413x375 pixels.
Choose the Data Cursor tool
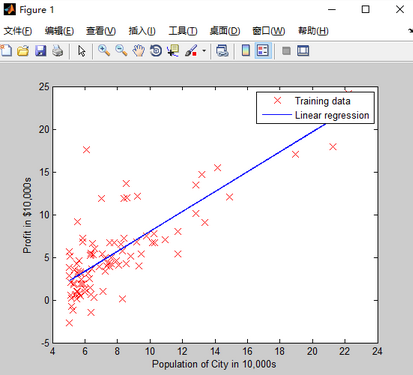173,51
